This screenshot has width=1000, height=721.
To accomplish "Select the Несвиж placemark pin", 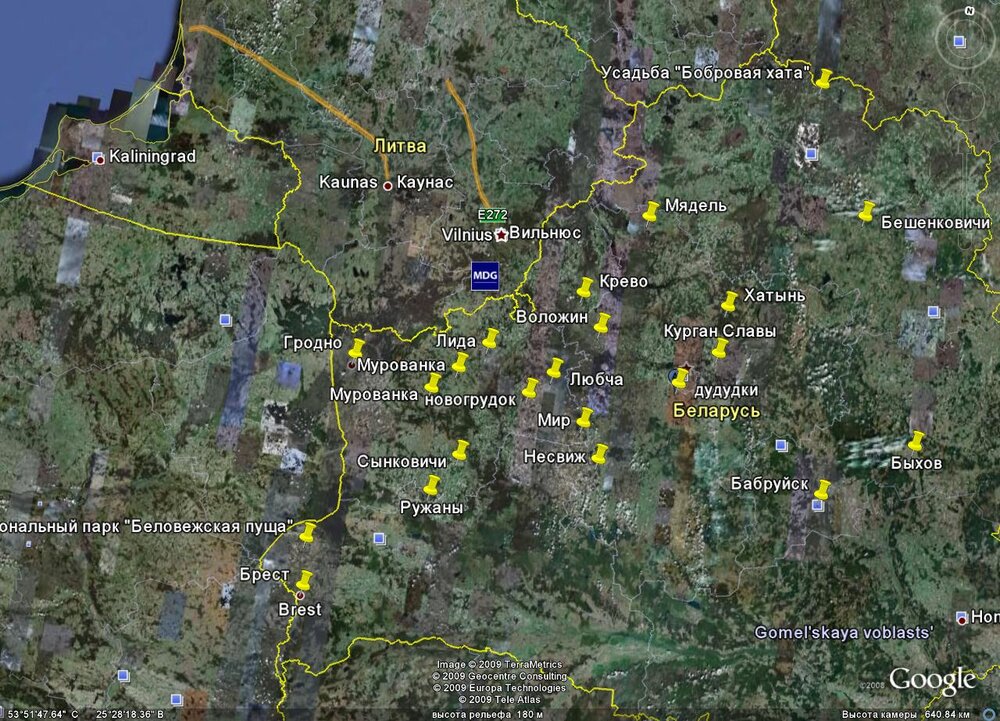I will point(600,453).
